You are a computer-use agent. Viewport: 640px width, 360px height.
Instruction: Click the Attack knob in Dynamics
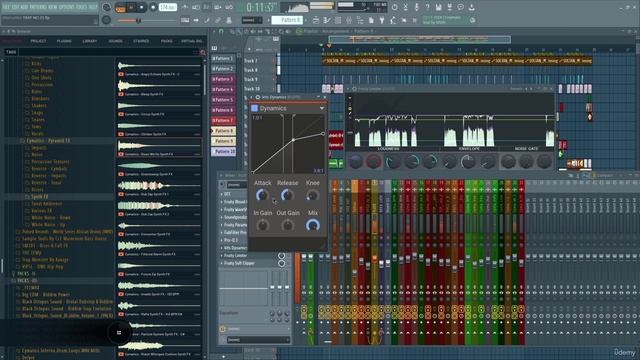point(262,195)
